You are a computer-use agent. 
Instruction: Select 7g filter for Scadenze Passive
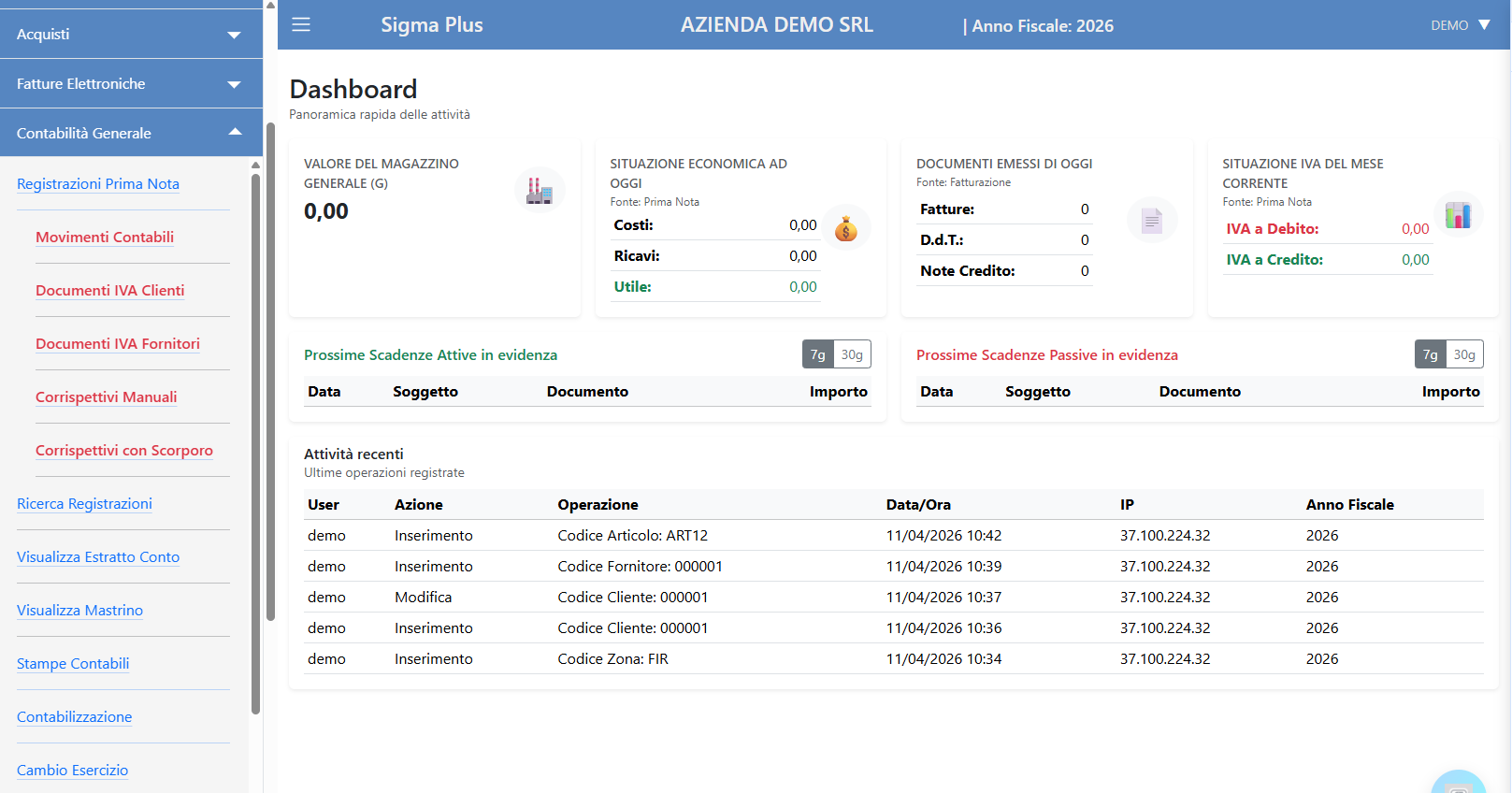(1430, 354)
